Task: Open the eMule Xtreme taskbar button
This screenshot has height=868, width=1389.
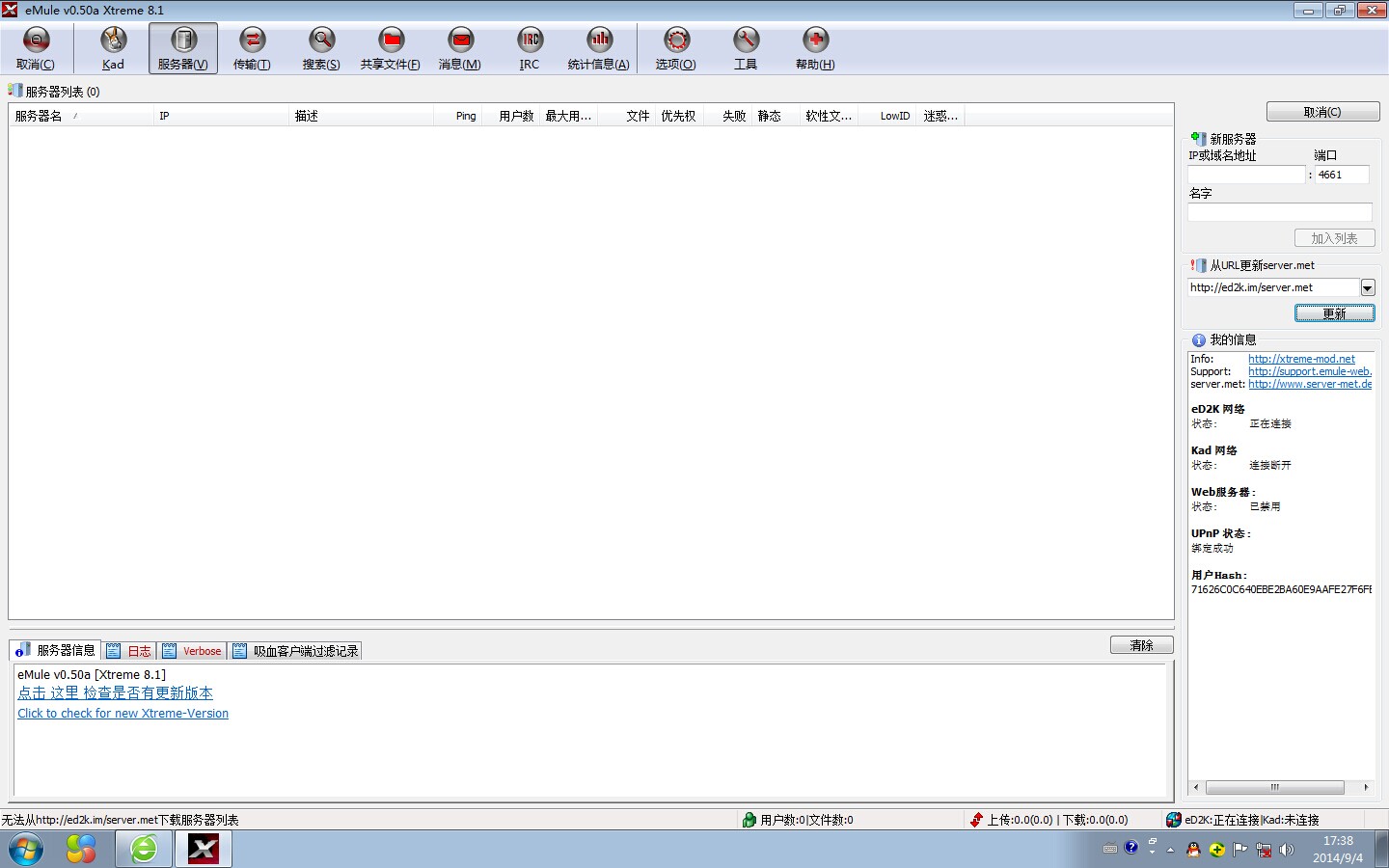Action: (x=204, y=850)
